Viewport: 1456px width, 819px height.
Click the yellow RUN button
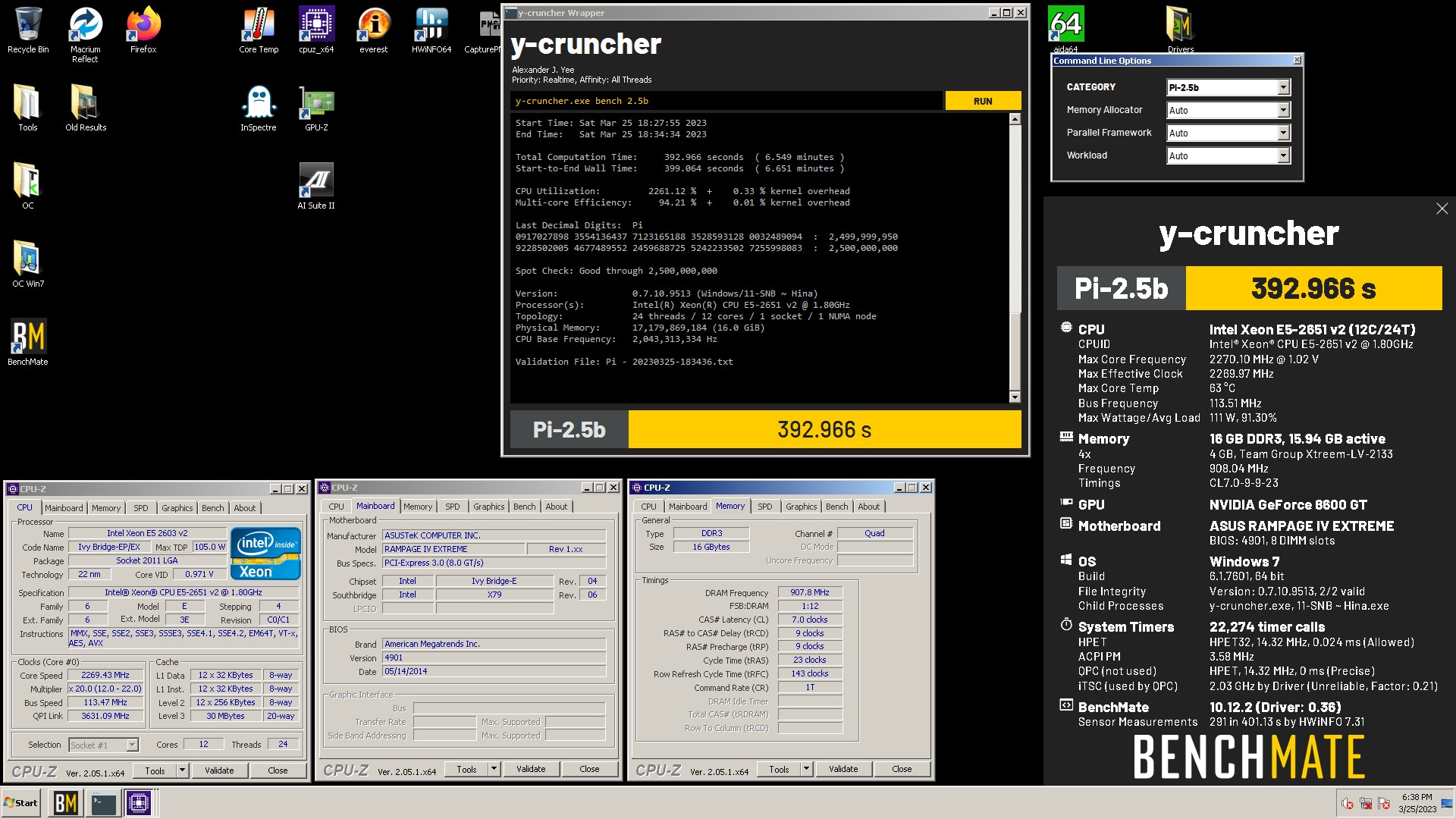coord(983,101)
